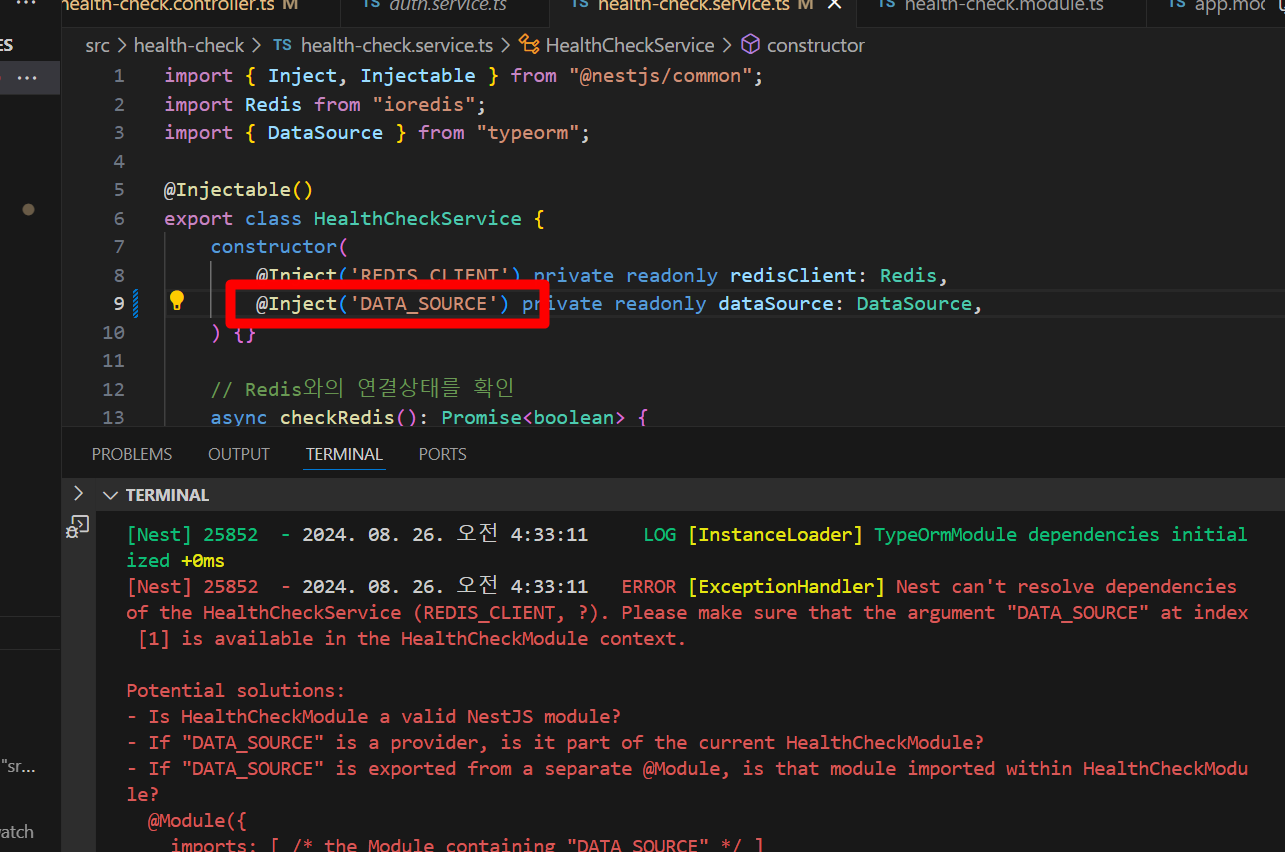Click "Potential solutions:" in the terminal
The height and width of the screenshot is (852, 1285).
pyautogui.click(x=235, y=691)
